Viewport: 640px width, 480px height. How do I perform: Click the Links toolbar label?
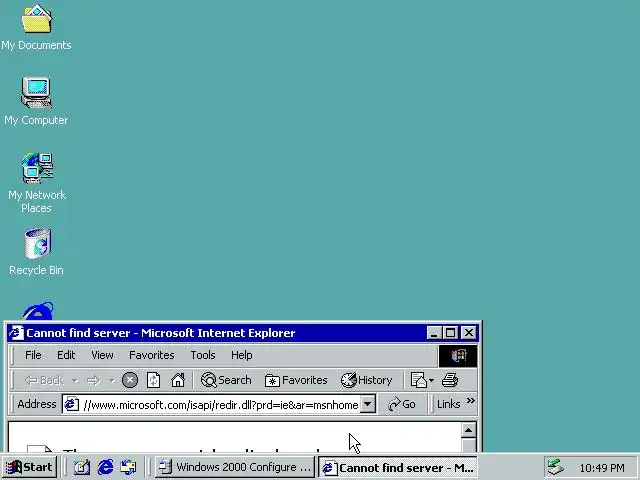(x=448, y=404)
